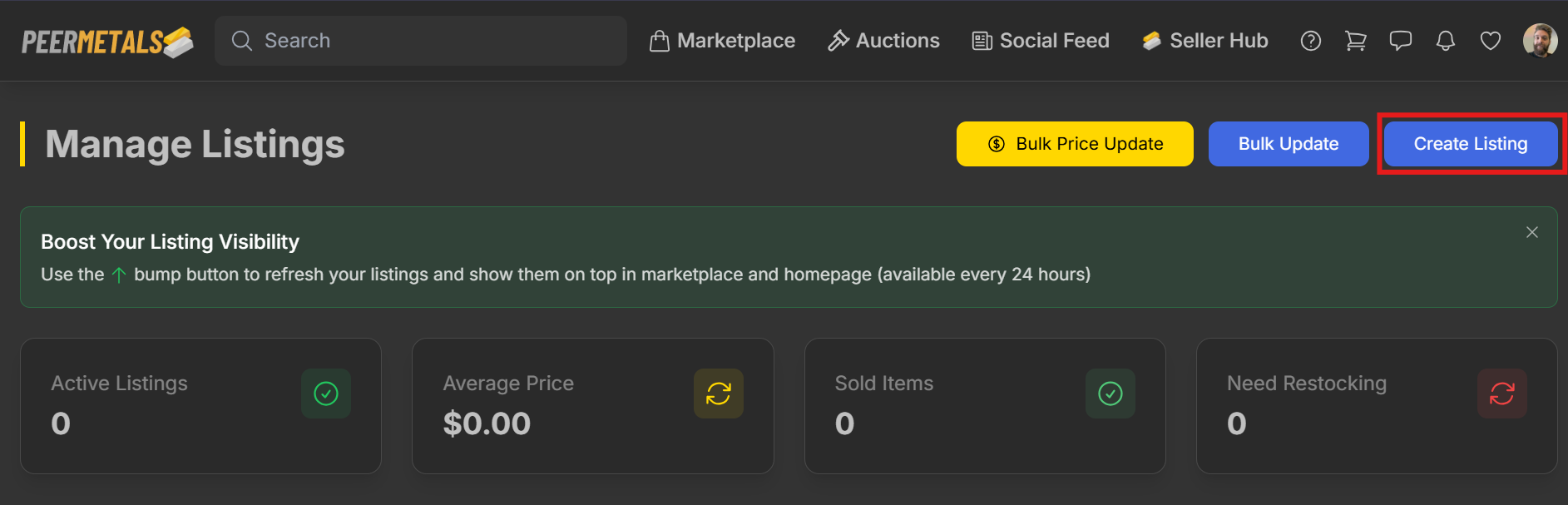Open the user profile avatar
Image resolution: width=1568 pixels, height=505 pixels.
pyautogui.click(x=1540, y=41)
